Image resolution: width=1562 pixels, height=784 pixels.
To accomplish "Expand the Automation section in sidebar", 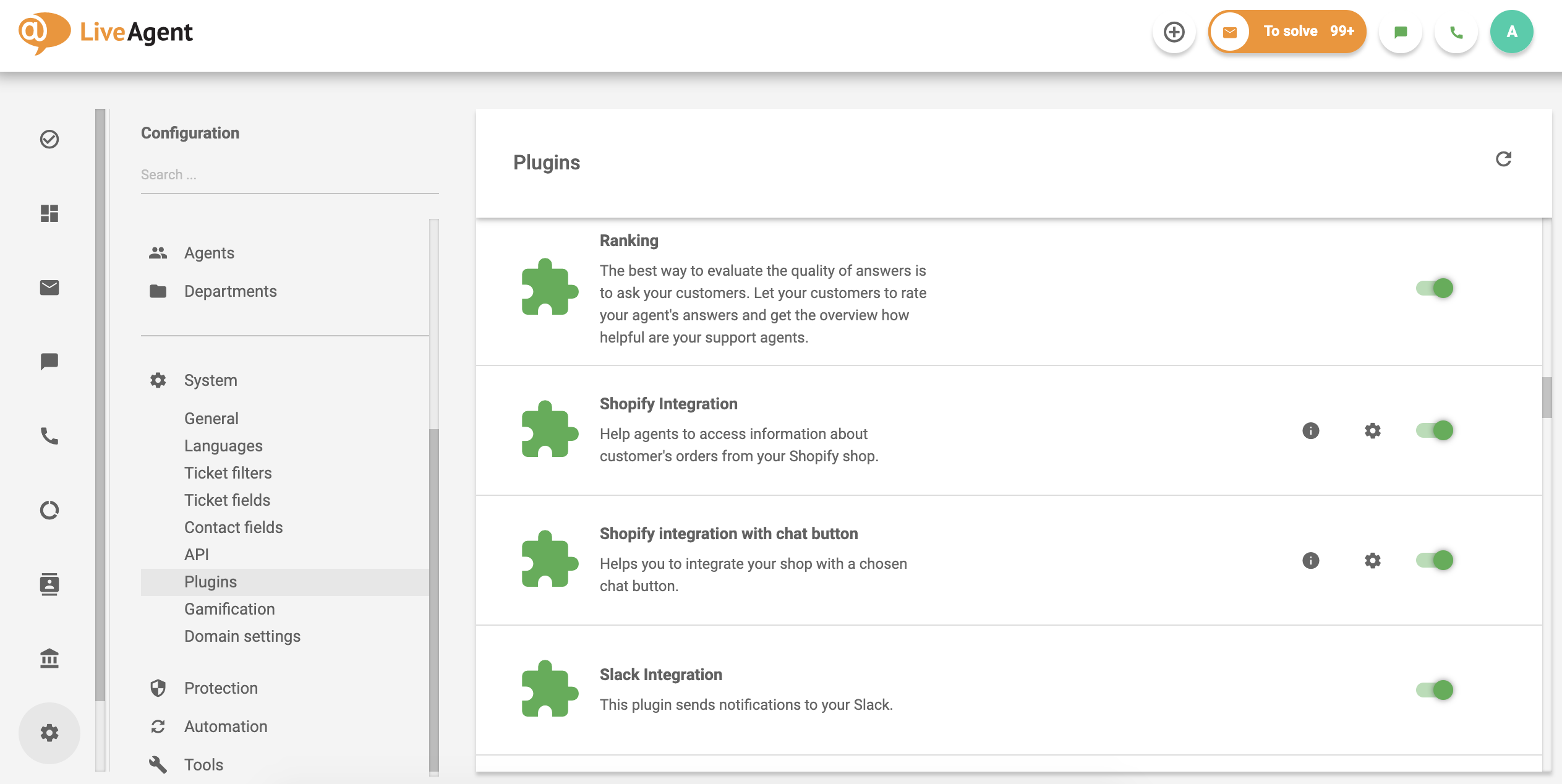I will 225,726.
